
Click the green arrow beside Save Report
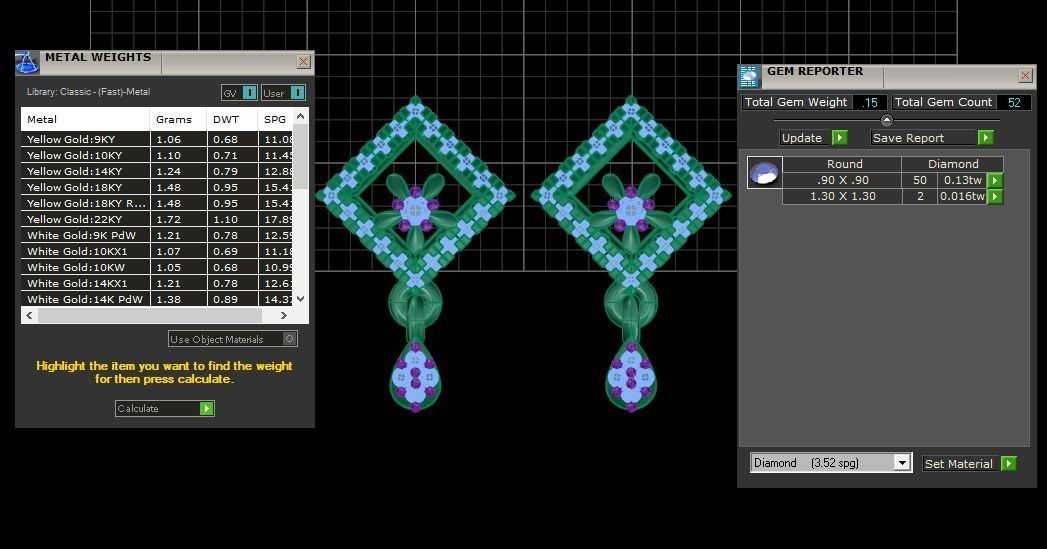[x=985, y=138]
